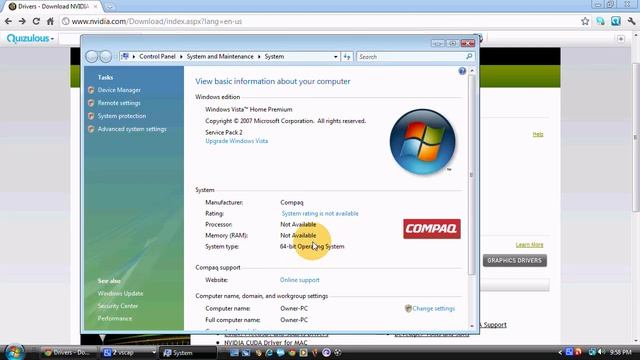The height and width of the screenshot is (360, 640).
Task: Click the Upgrade Windows Vista link
Action: click(237, 141)
